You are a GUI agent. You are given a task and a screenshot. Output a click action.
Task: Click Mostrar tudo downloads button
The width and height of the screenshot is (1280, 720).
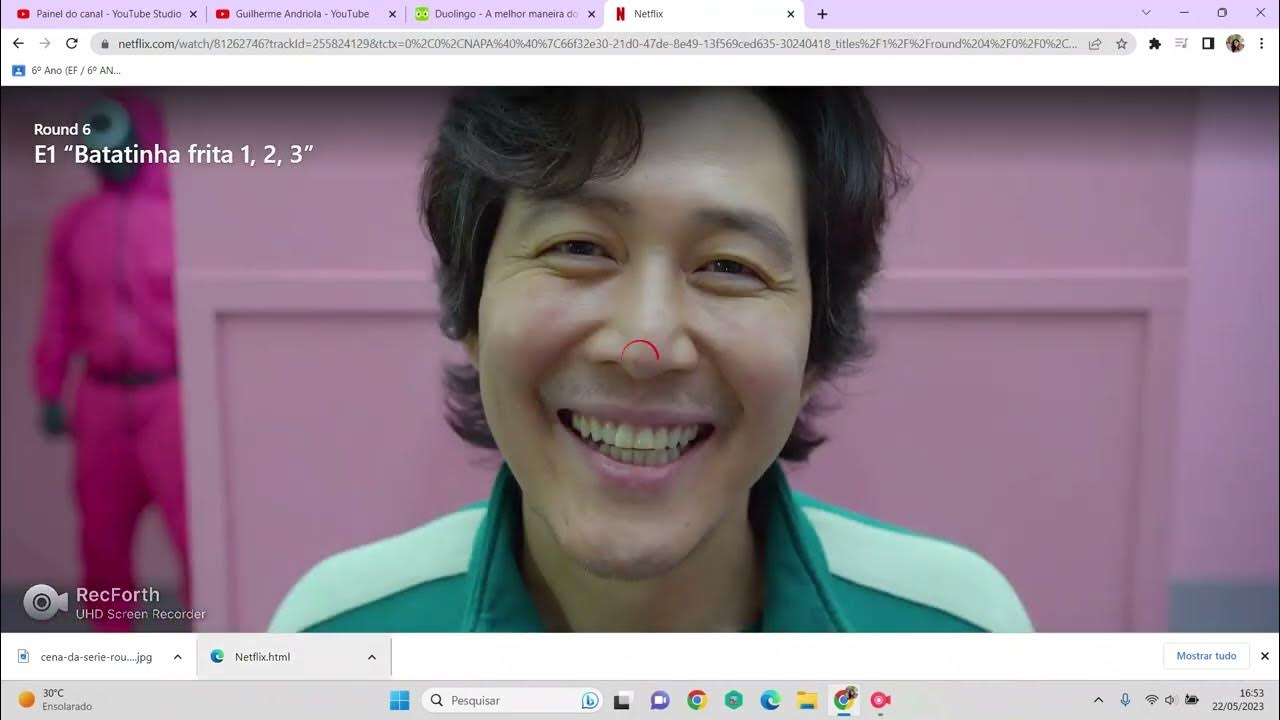(1206, 656)
